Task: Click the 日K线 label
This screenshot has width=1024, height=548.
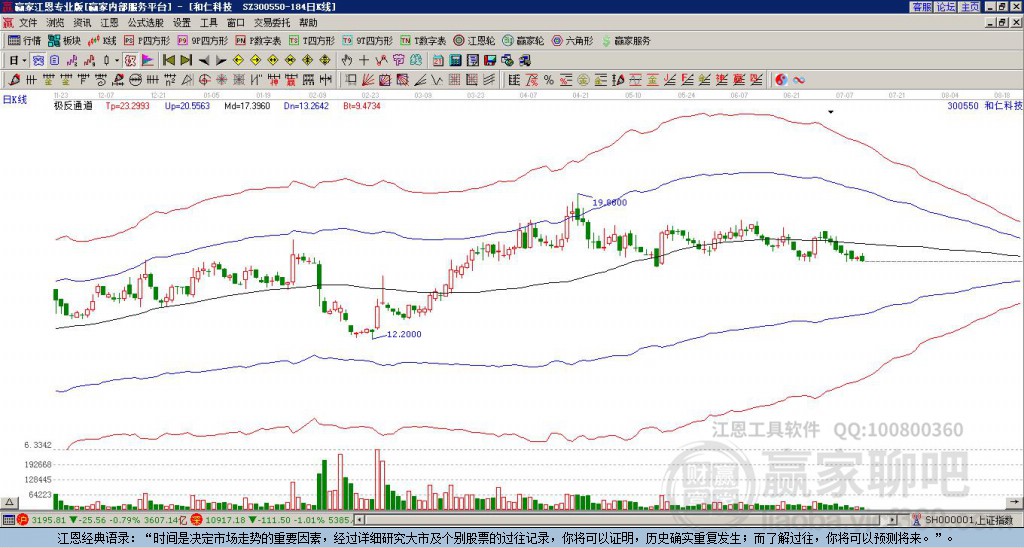Action: pyautogui.click(x=14, y=100)
